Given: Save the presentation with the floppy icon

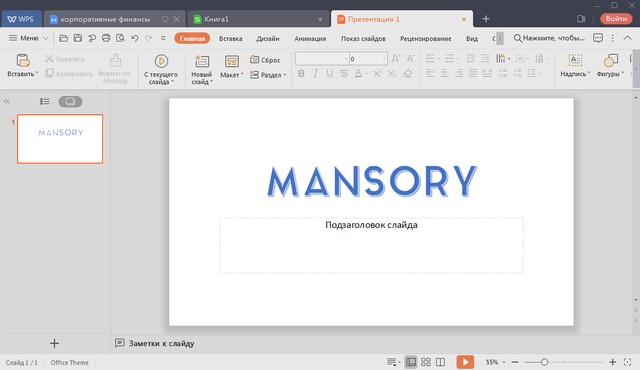Looking at the screenshot, I should (x=78, y=38).
